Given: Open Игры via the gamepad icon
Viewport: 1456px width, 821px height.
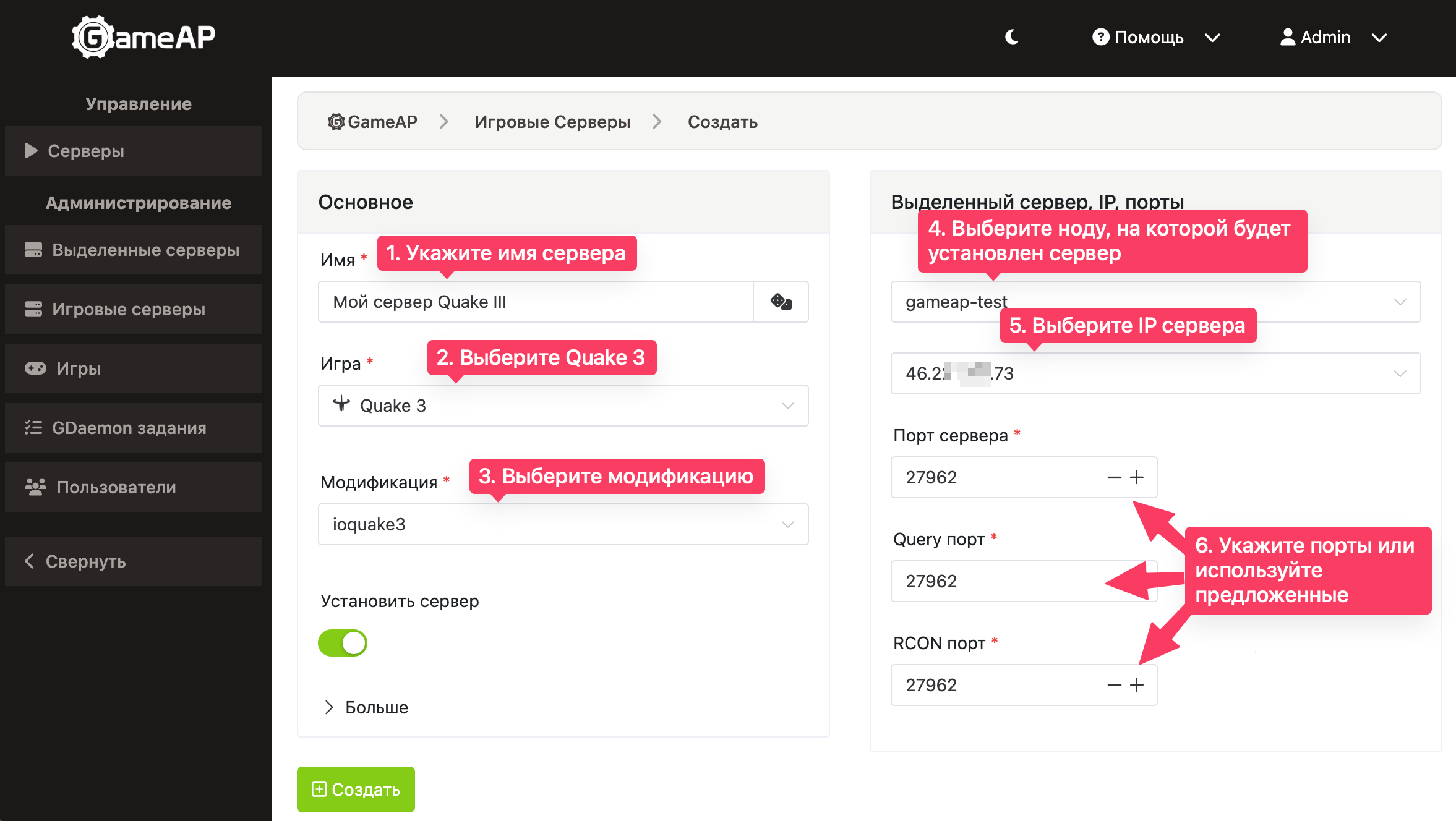Looking at the screenshot, I should coord(35,368).
